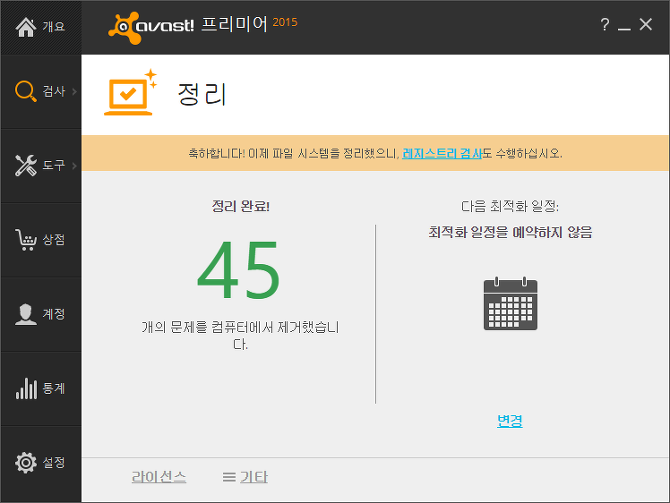Select the 개요 menu label
Viewport: 670px width, 503px height.
click(x=53, y=26)
